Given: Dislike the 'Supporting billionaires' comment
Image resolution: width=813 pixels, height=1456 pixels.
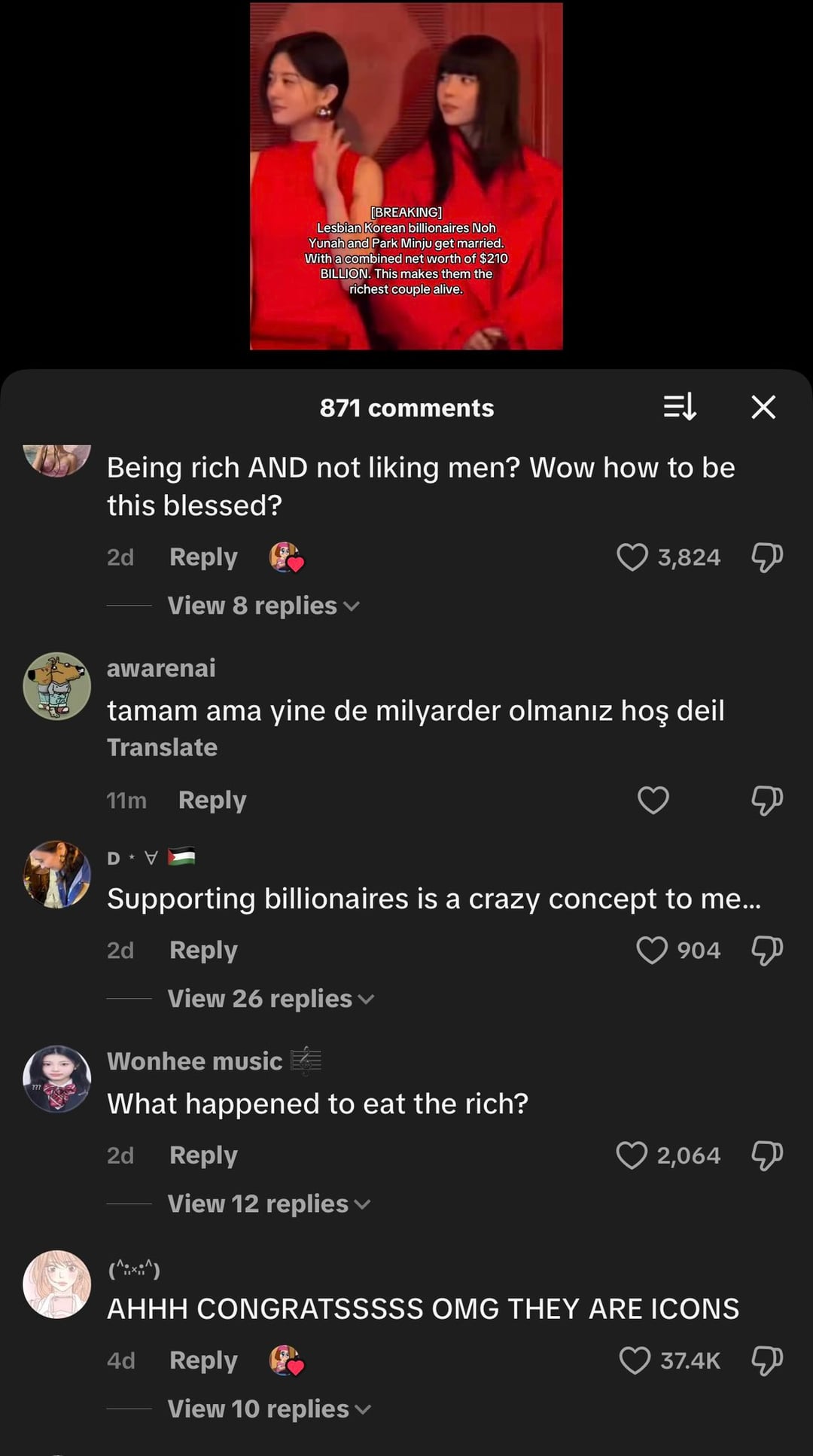Looking at the screenshot, I should point(767,951).
